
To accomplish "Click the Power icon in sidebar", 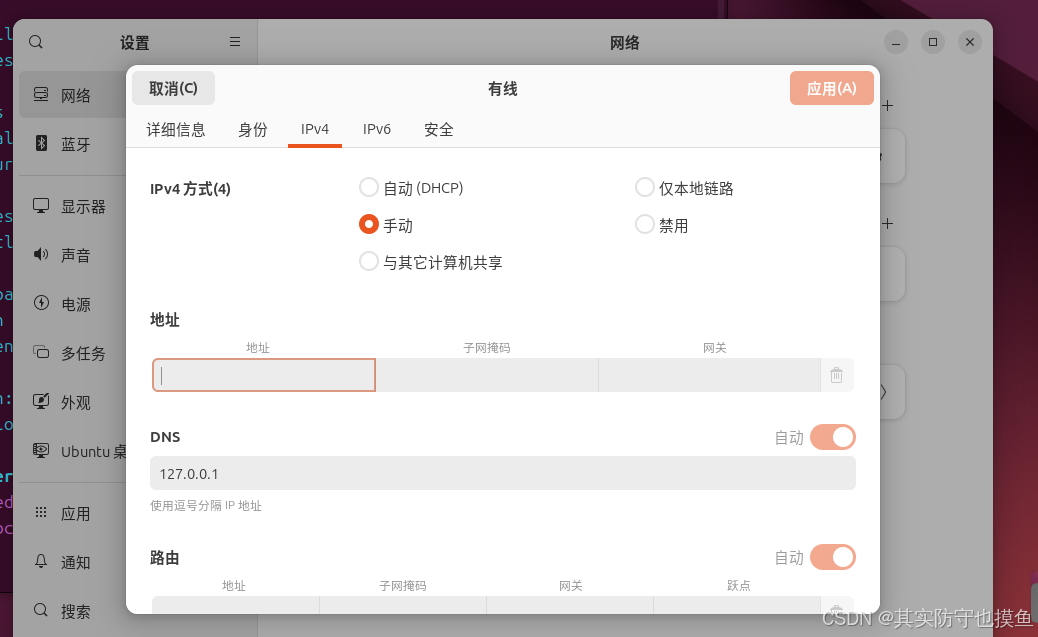I will click(x=41, y=303).
